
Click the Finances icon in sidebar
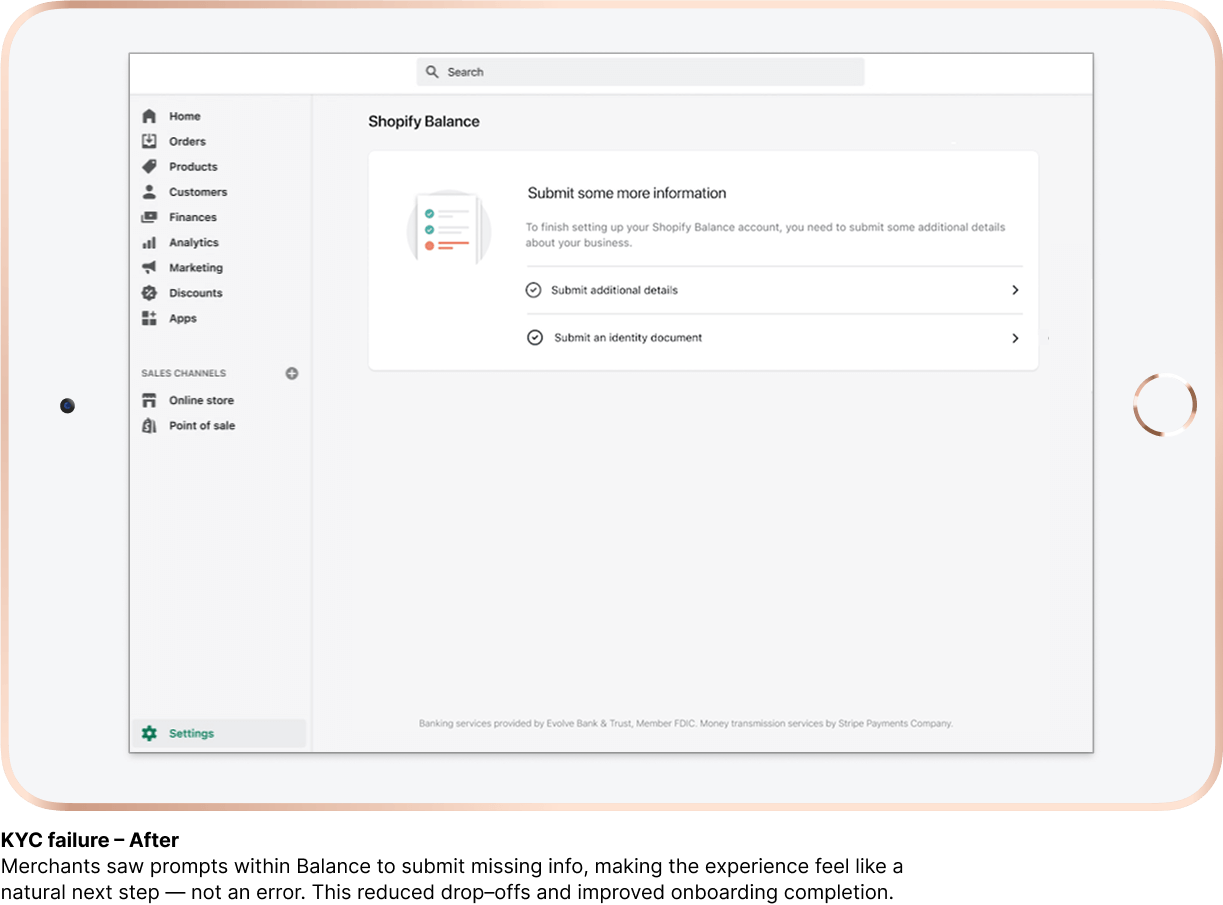[x=149, y=217]
